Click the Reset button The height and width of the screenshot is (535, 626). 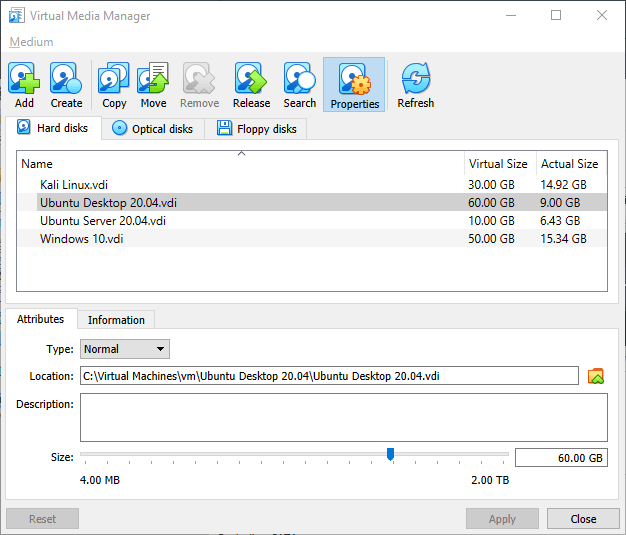pos(42,519)
